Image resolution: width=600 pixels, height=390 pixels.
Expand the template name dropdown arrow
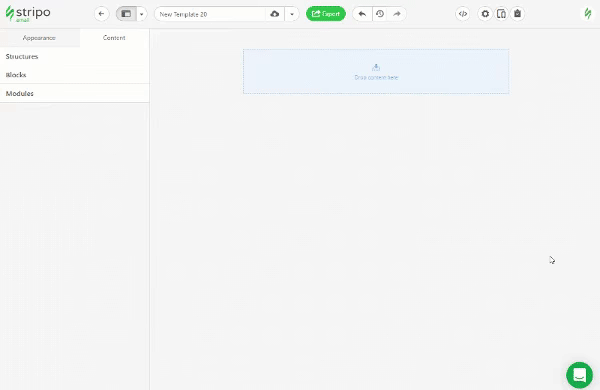pos(292,14)
